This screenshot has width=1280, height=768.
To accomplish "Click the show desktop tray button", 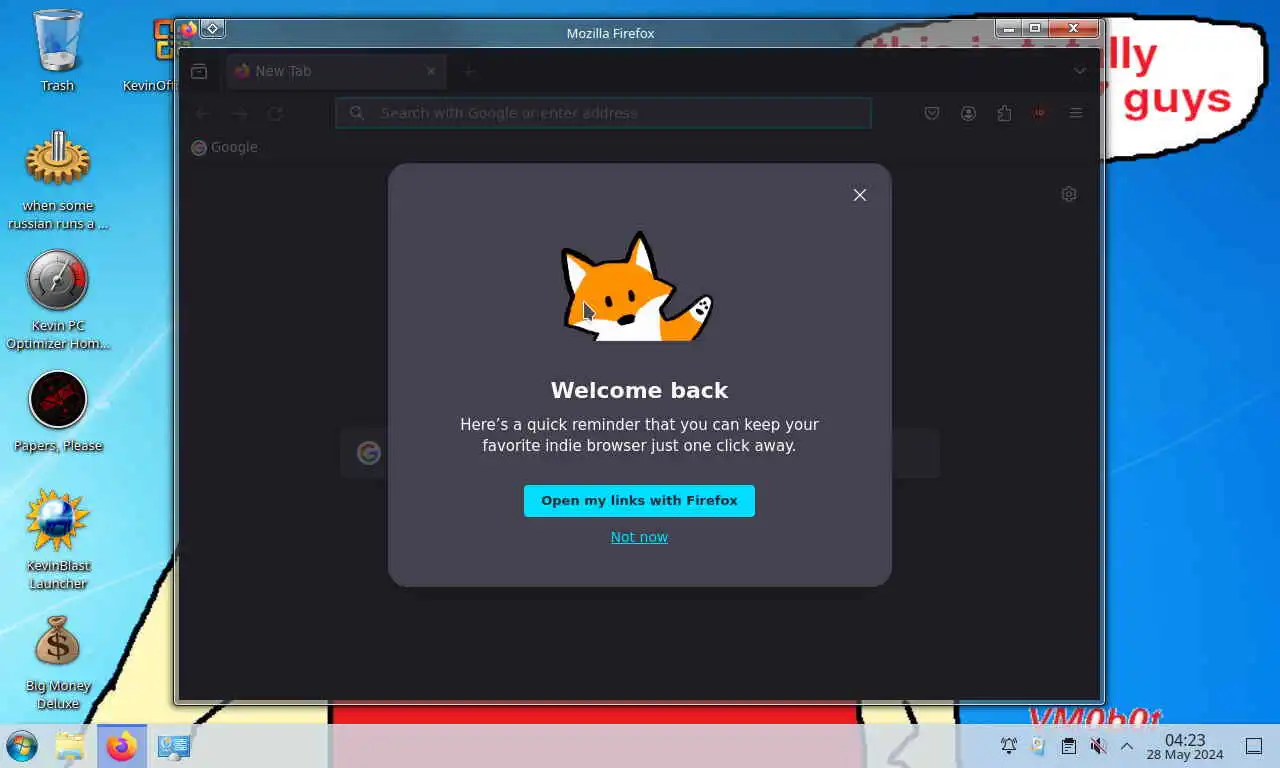I will click(x=1253, y=746).
